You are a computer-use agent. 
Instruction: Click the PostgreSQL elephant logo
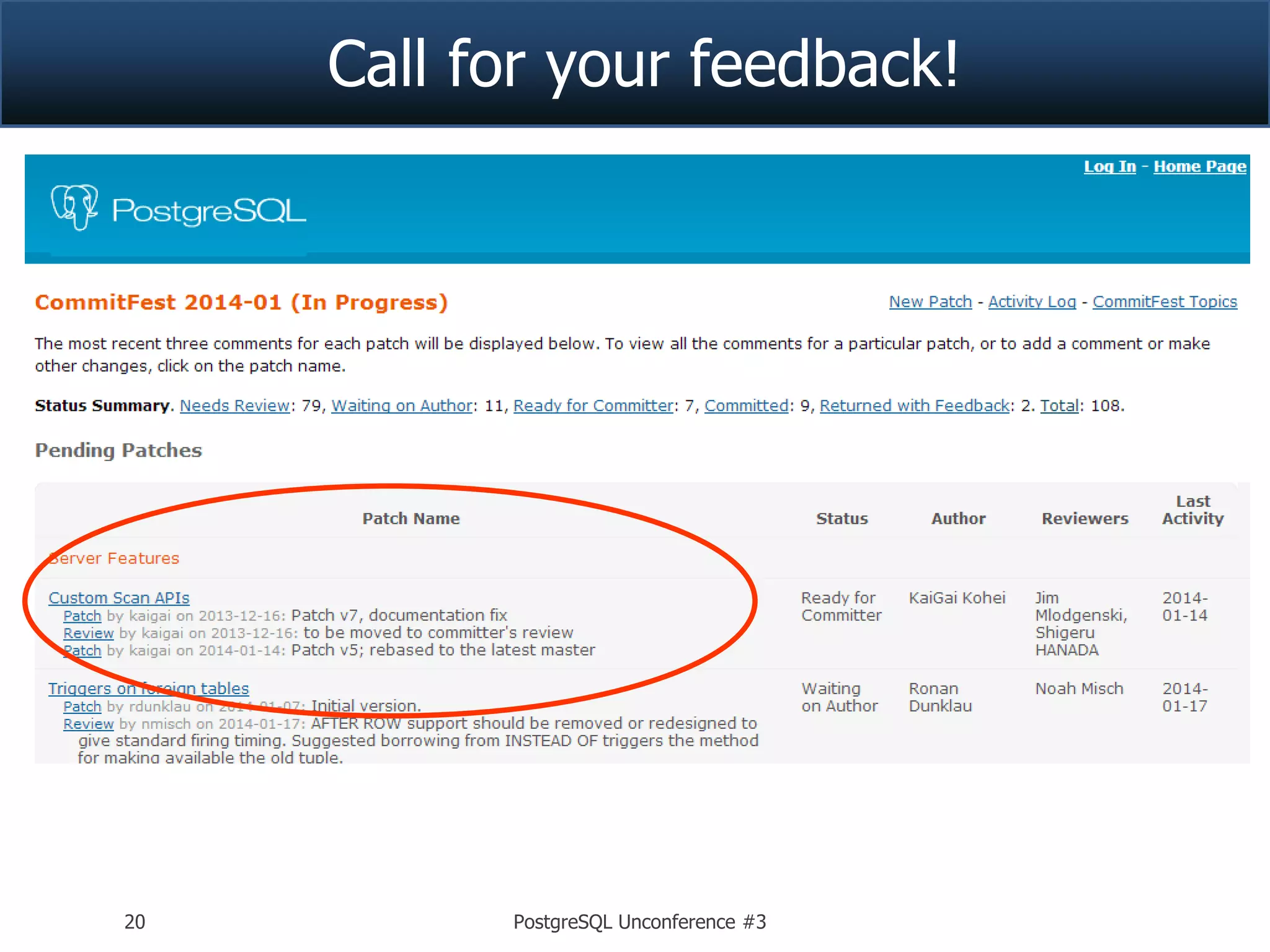point(74,208)
